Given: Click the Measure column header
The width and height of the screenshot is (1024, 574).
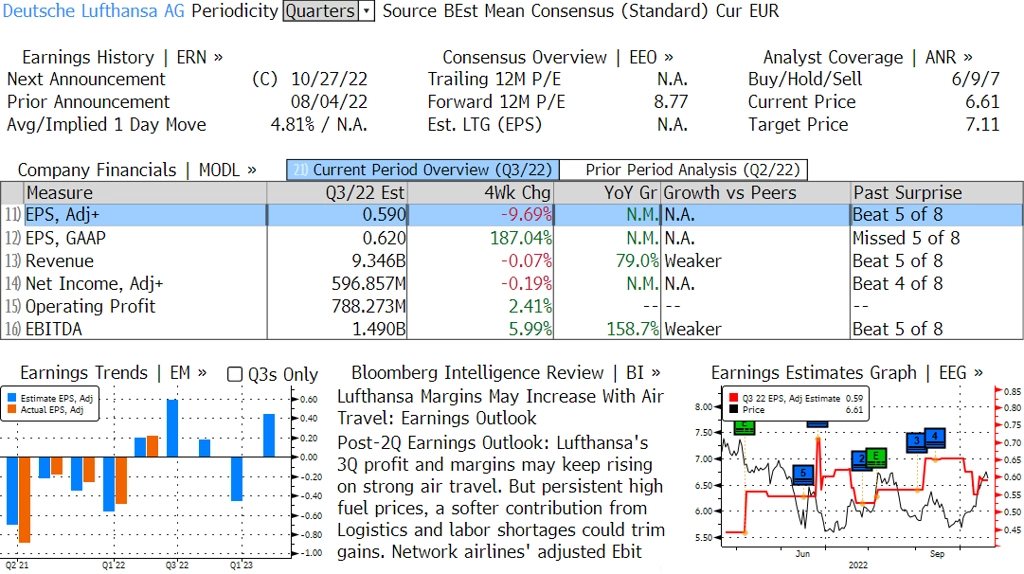Looking at the screenshot, I should coord(145,193).
